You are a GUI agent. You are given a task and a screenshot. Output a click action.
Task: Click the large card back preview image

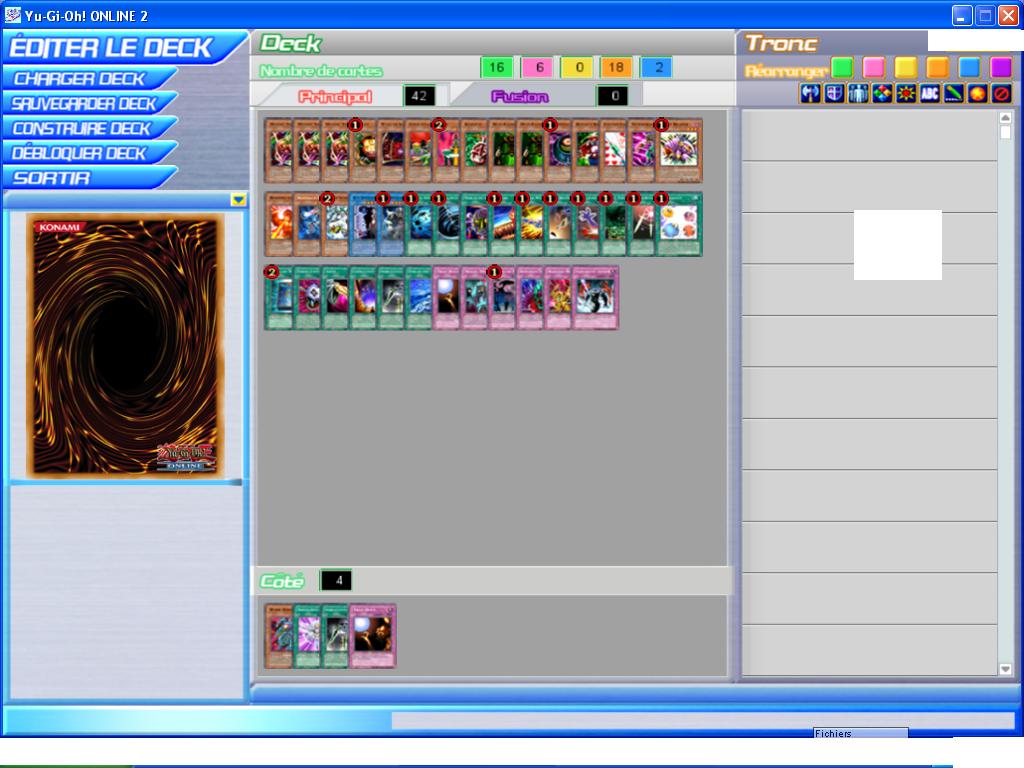pyautogui.click(x=125, y=345)
